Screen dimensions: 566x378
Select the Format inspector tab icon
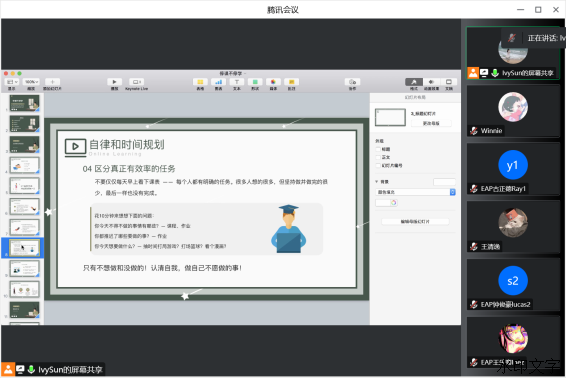coord(414,82)
